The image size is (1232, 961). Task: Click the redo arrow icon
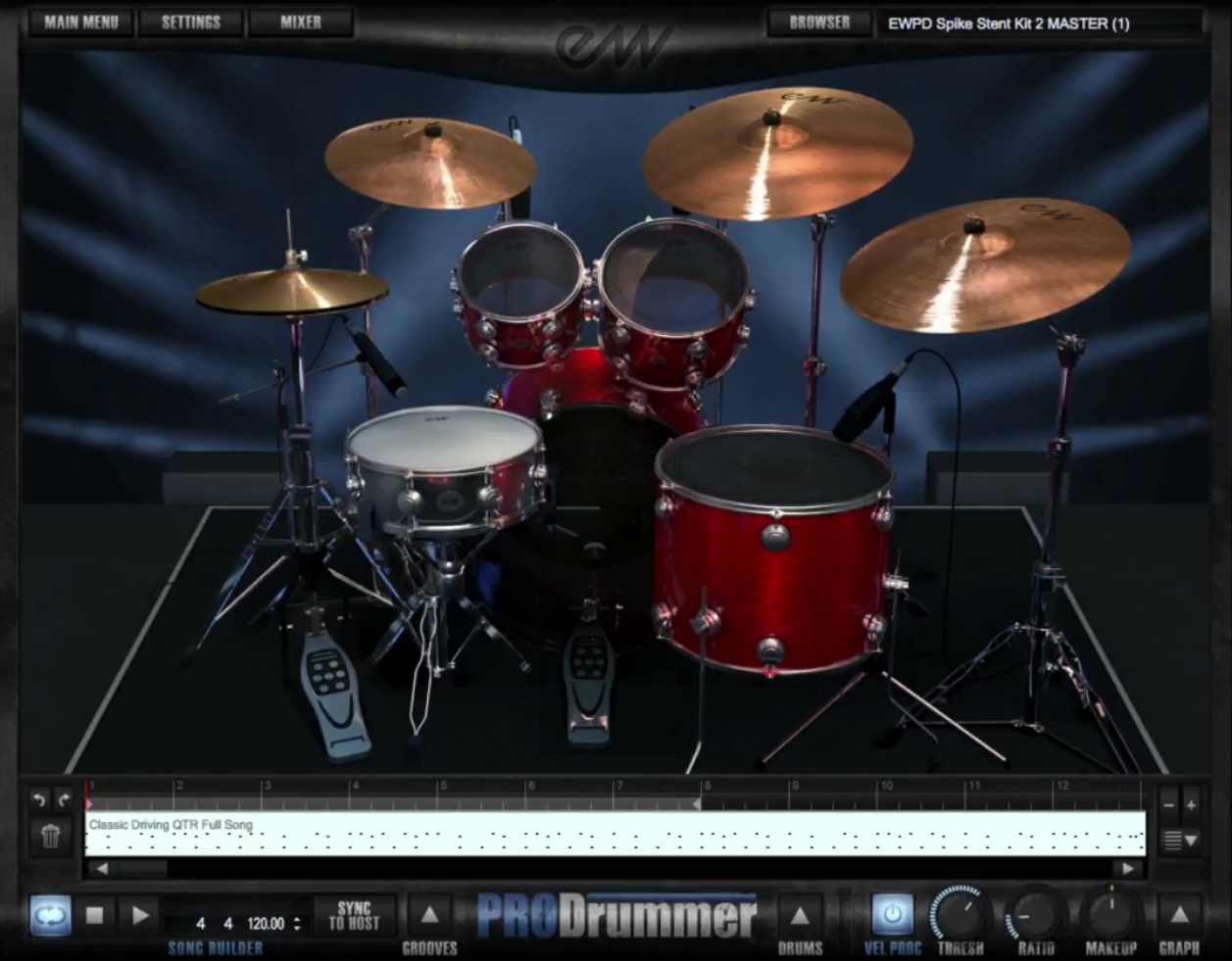pyautogui.click(x=65, y=800)
